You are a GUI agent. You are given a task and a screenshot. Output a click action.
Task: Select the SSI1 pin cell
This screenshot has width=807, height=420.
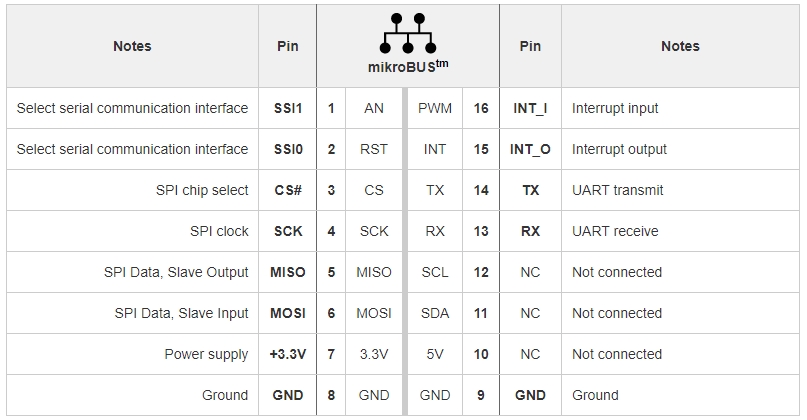pyautogui.click(x=288, y=108)
